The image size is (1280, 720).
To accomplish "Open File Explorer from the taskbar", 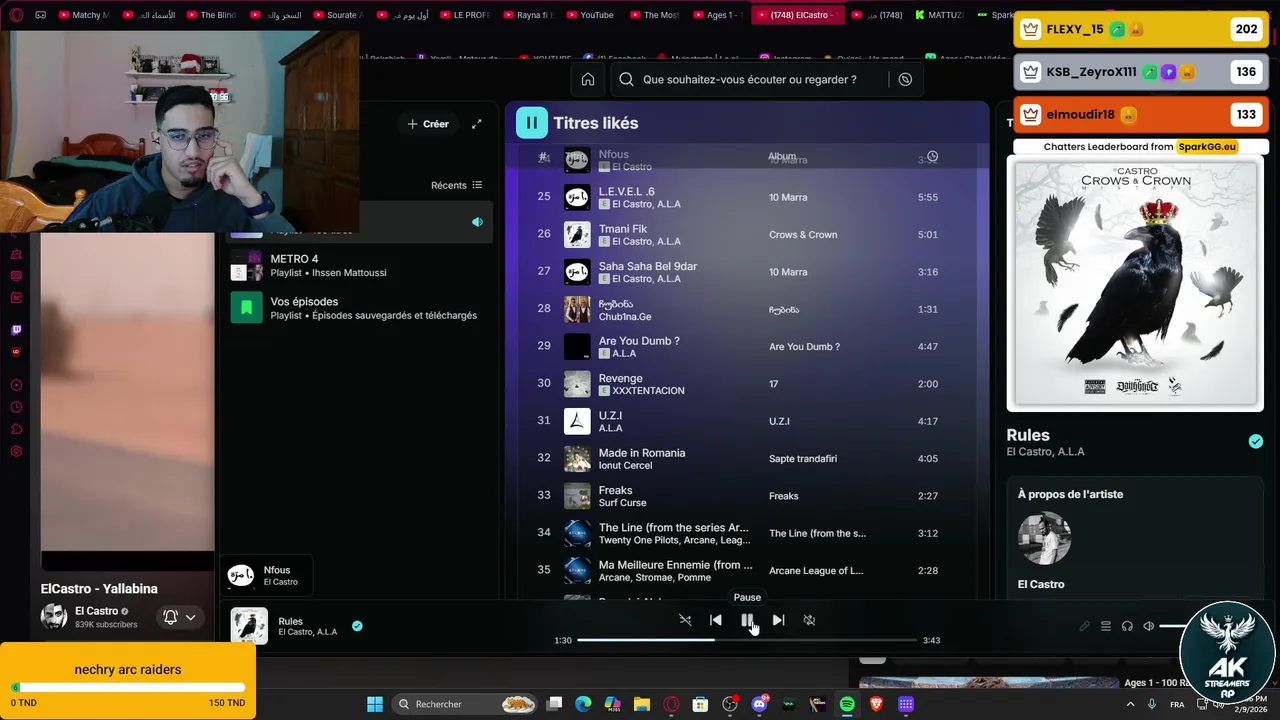I will click(642, 704).
